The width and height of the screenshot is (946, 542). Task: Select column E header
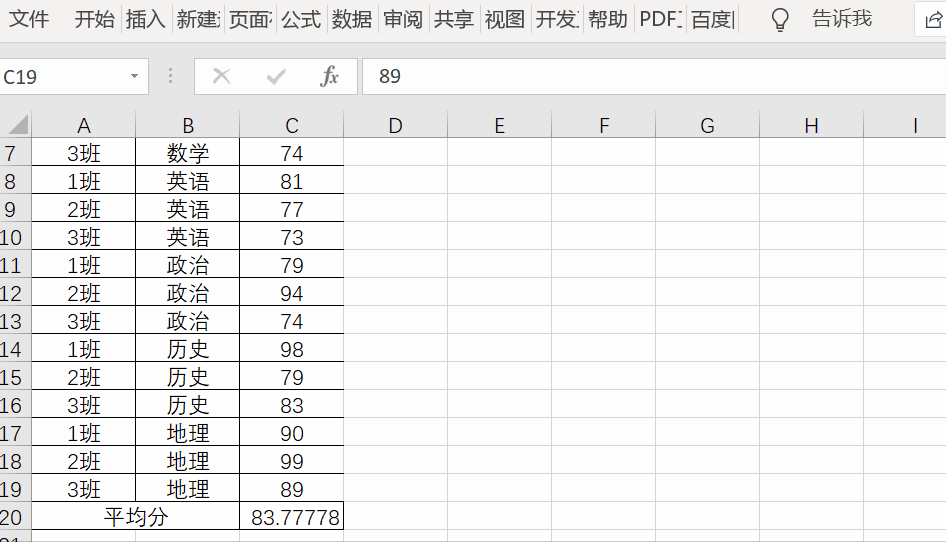click(500, 125)
